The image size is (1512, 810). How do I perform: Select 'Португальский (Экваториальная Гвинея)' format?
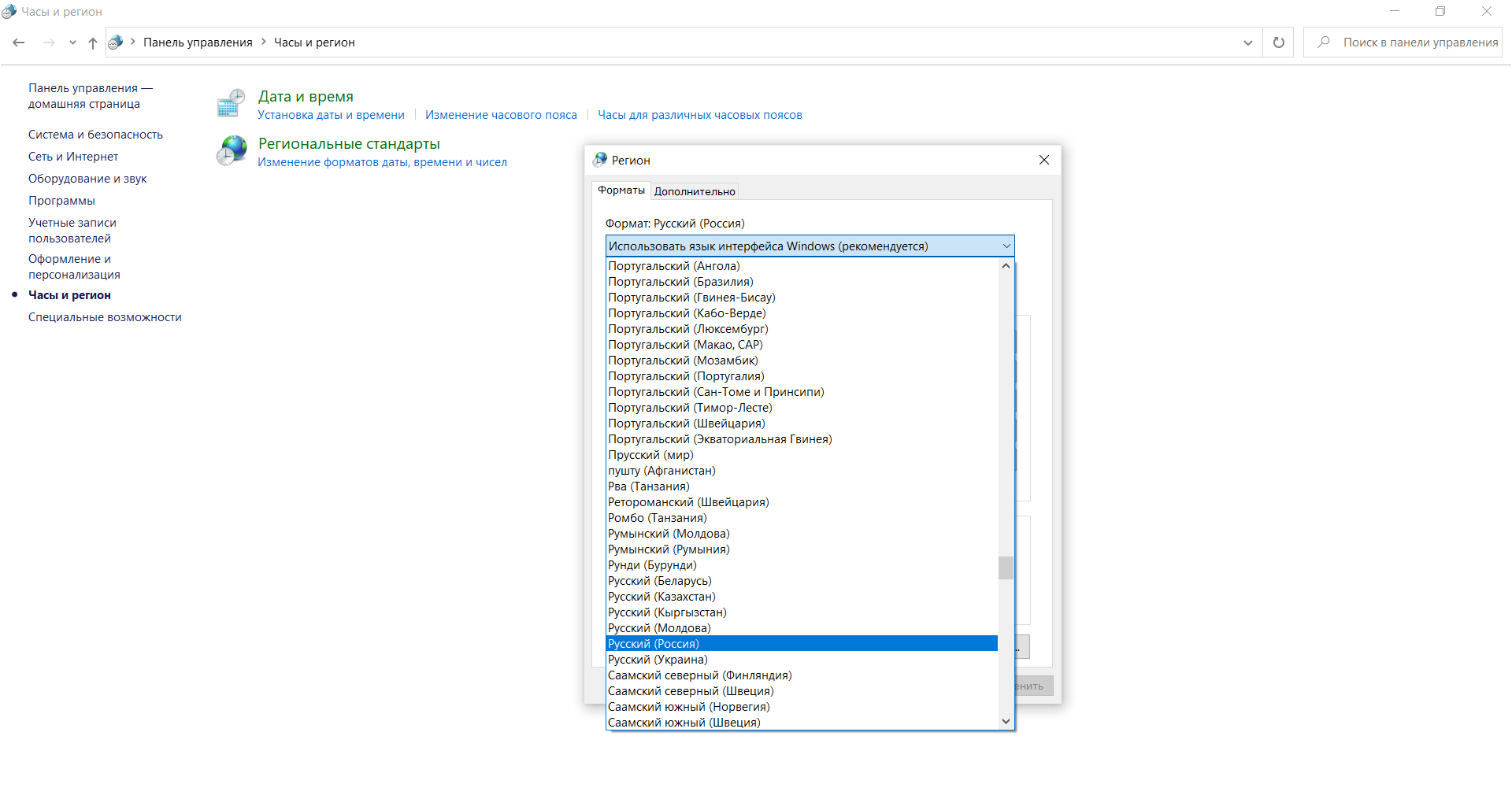[x=802, y=439]
